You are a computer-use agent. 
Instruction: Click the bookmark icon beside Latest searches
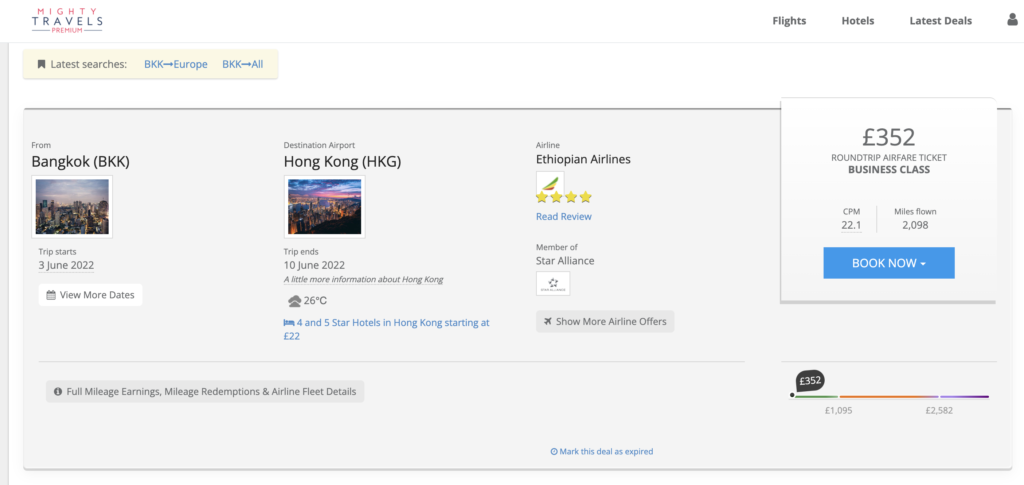pos(41,65)
